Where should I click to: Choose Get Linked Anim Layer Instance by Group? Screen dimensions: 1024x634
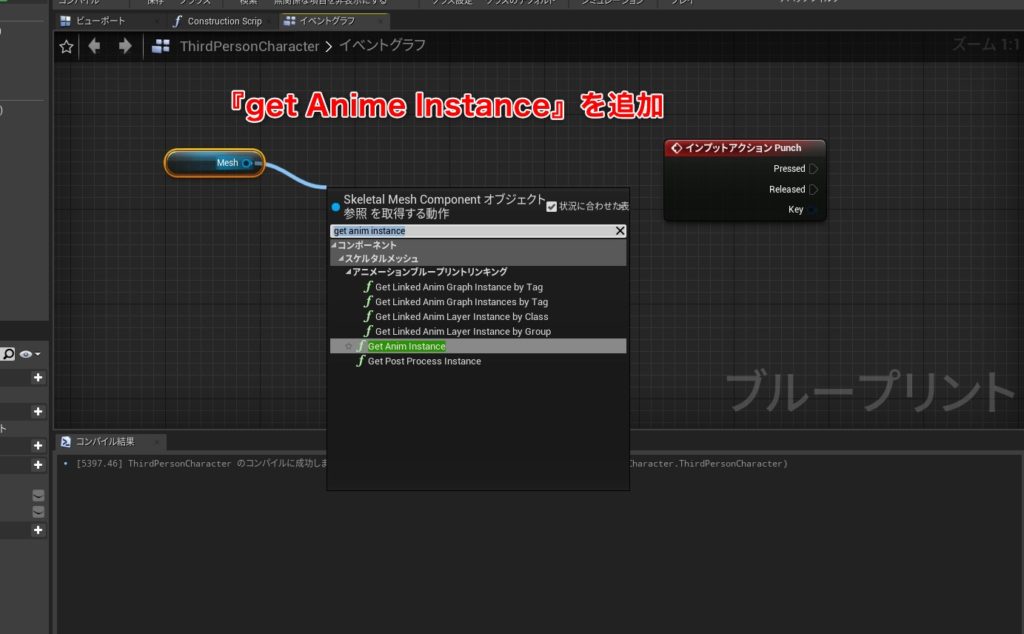462,332
